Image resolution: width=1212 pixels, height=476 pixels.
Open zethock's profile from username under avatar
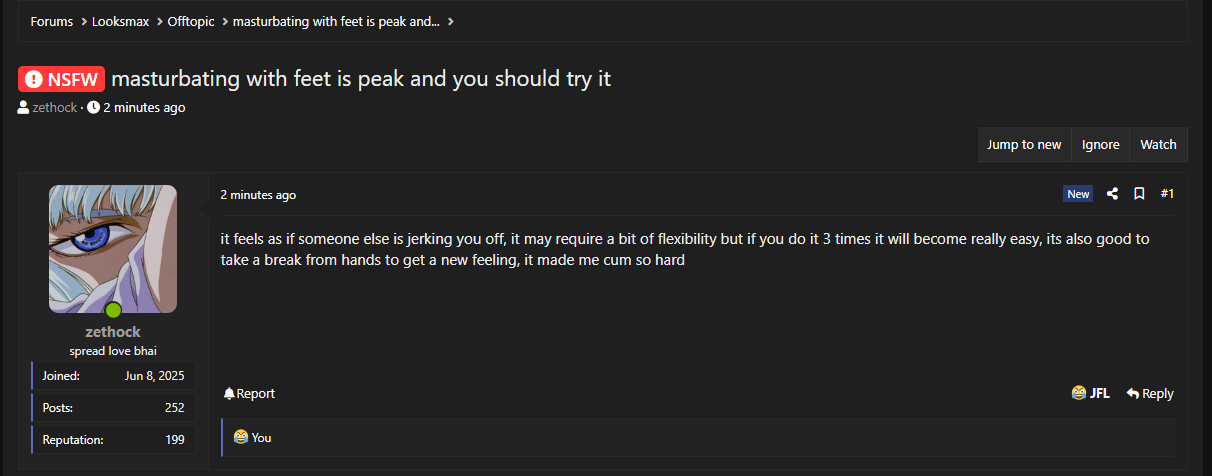click(113, 332)
